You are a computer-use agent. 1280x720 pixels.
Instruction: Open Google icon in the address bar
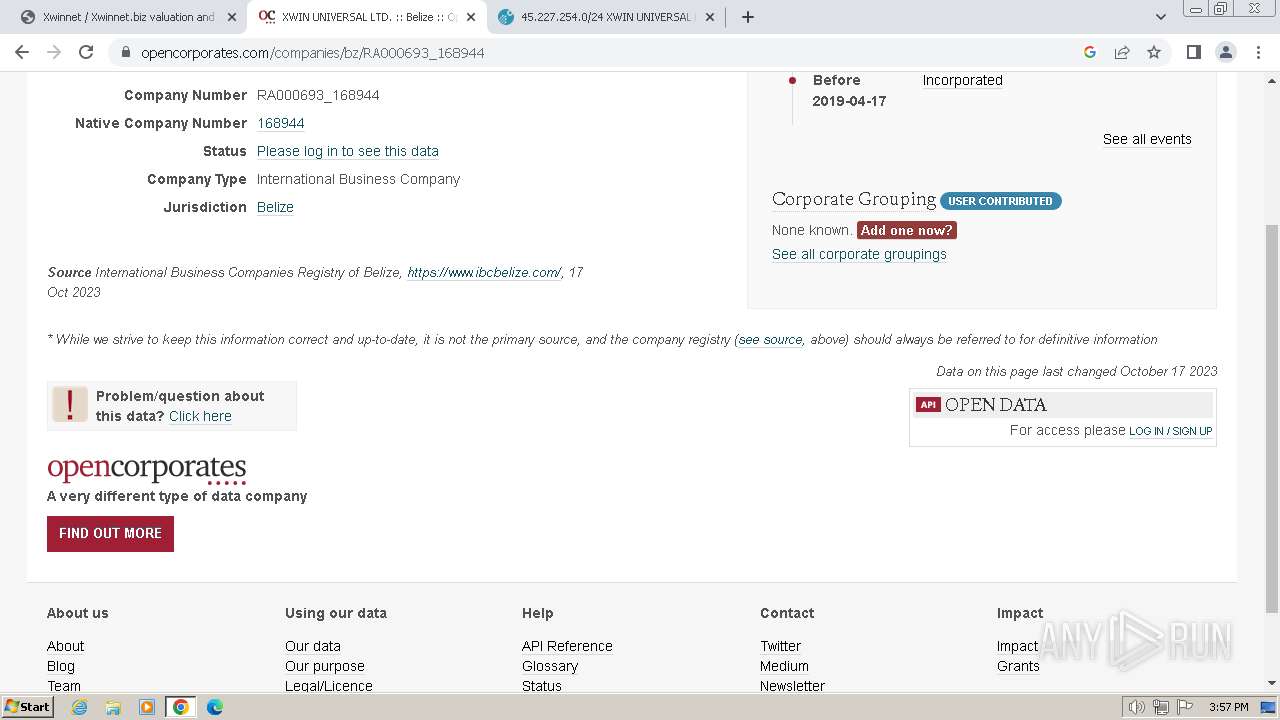(1090, 52)
